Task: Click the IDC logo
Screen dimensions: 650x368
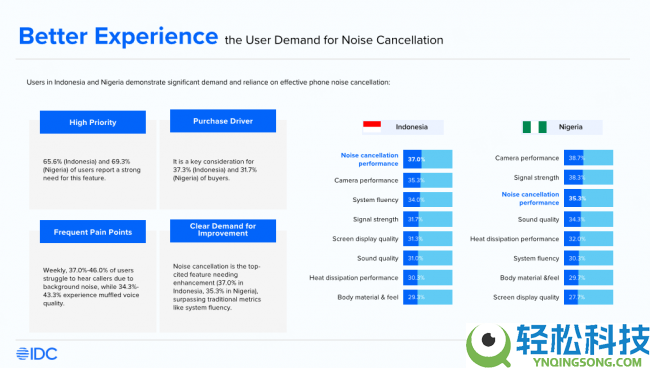Action: (x=37, y=354)
